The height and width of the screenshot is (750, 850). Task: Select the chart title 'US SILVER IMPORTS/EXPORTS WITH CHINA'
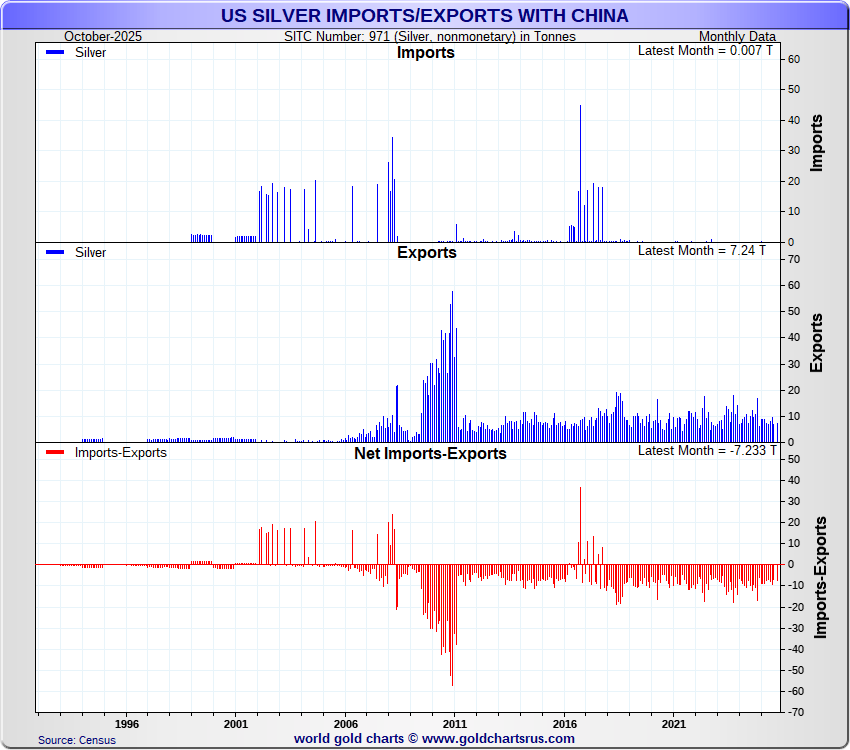pos(425,15)
